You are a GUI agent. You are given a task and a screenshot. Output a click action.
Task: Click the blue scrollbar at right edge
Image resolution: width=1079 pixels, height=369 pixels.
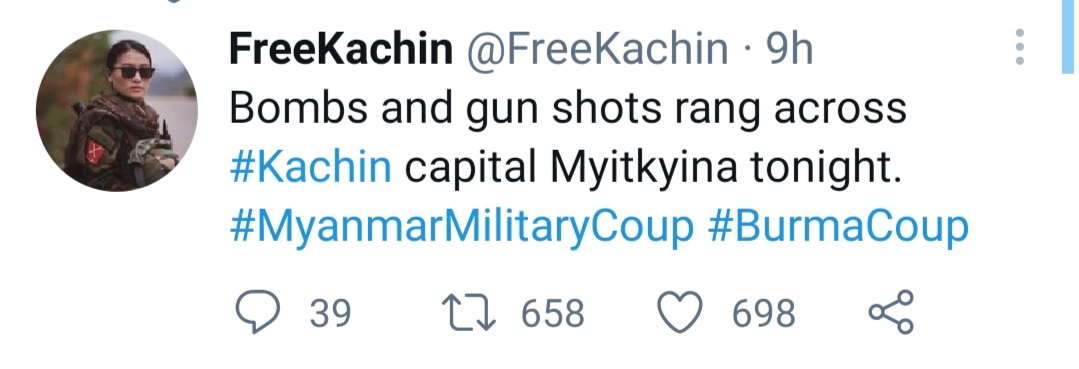[x=1067, y=36]
